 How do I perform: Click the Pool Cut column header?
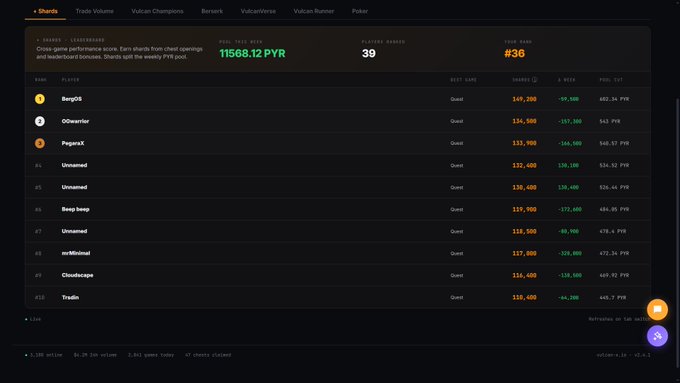[611, 80]
